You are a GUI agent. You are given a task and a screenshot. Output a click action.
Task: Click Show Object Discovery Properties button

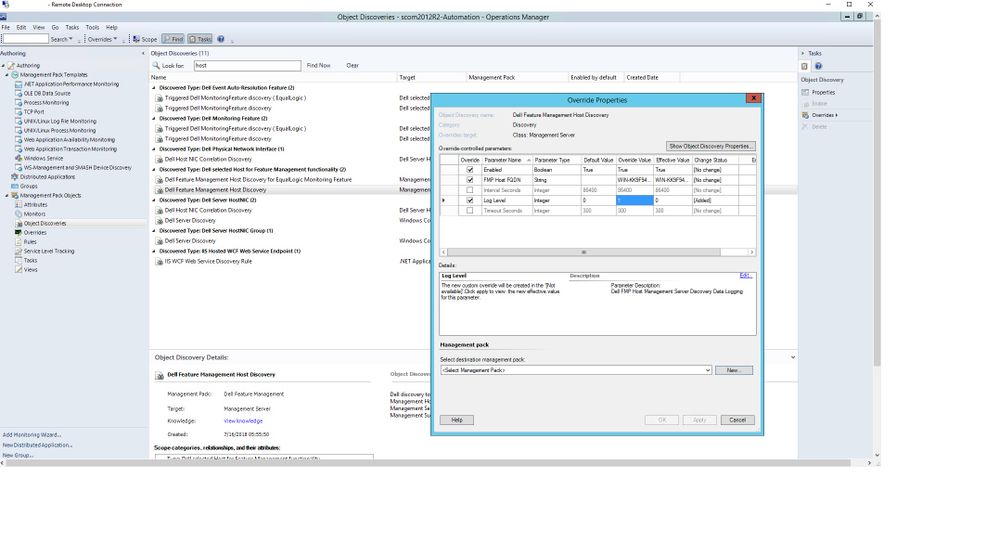click(x=710, y=146)
